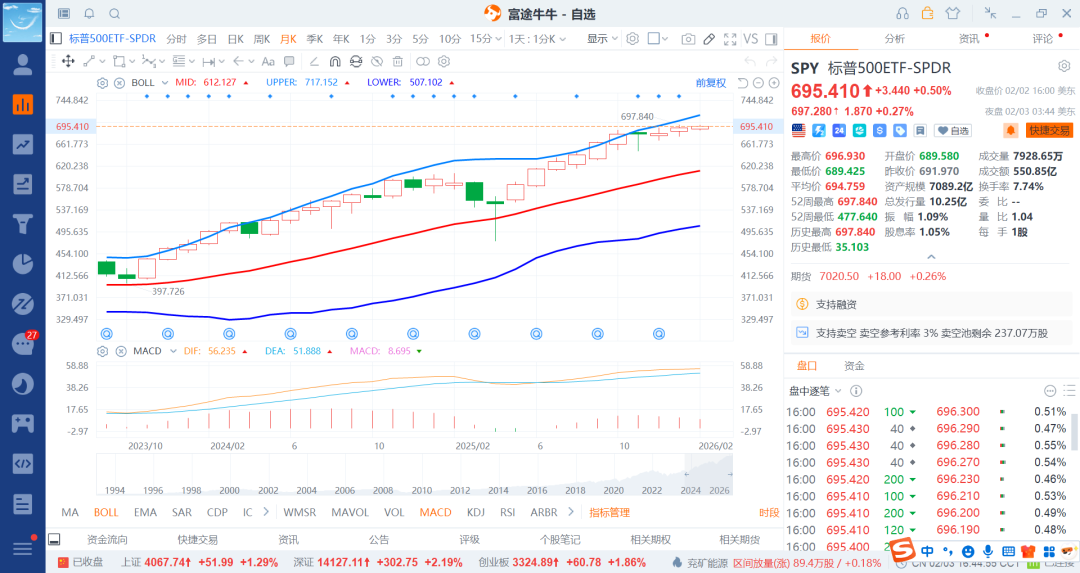The width and height of the screenshot is (1080, 573).
Task: Open the orange wallet icon
Action: pyautogui.click(x=927, y=13)
